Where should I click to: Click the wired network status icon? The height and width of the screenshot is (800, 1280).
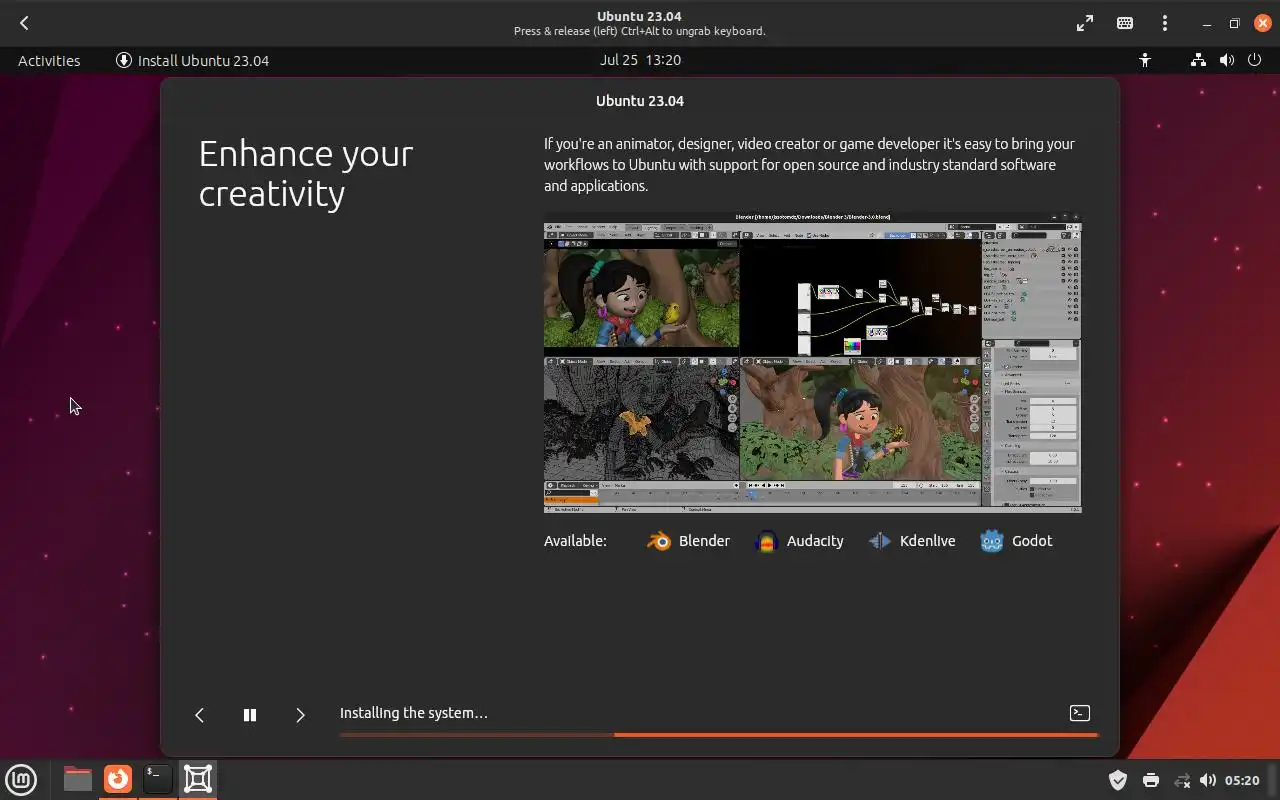1198,60
